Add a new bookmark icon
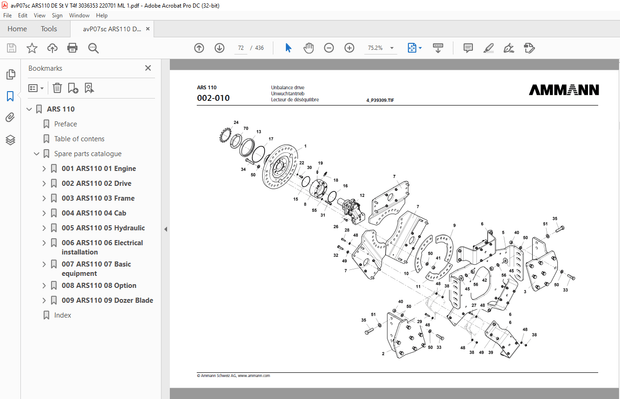 [x=73, y=88]
